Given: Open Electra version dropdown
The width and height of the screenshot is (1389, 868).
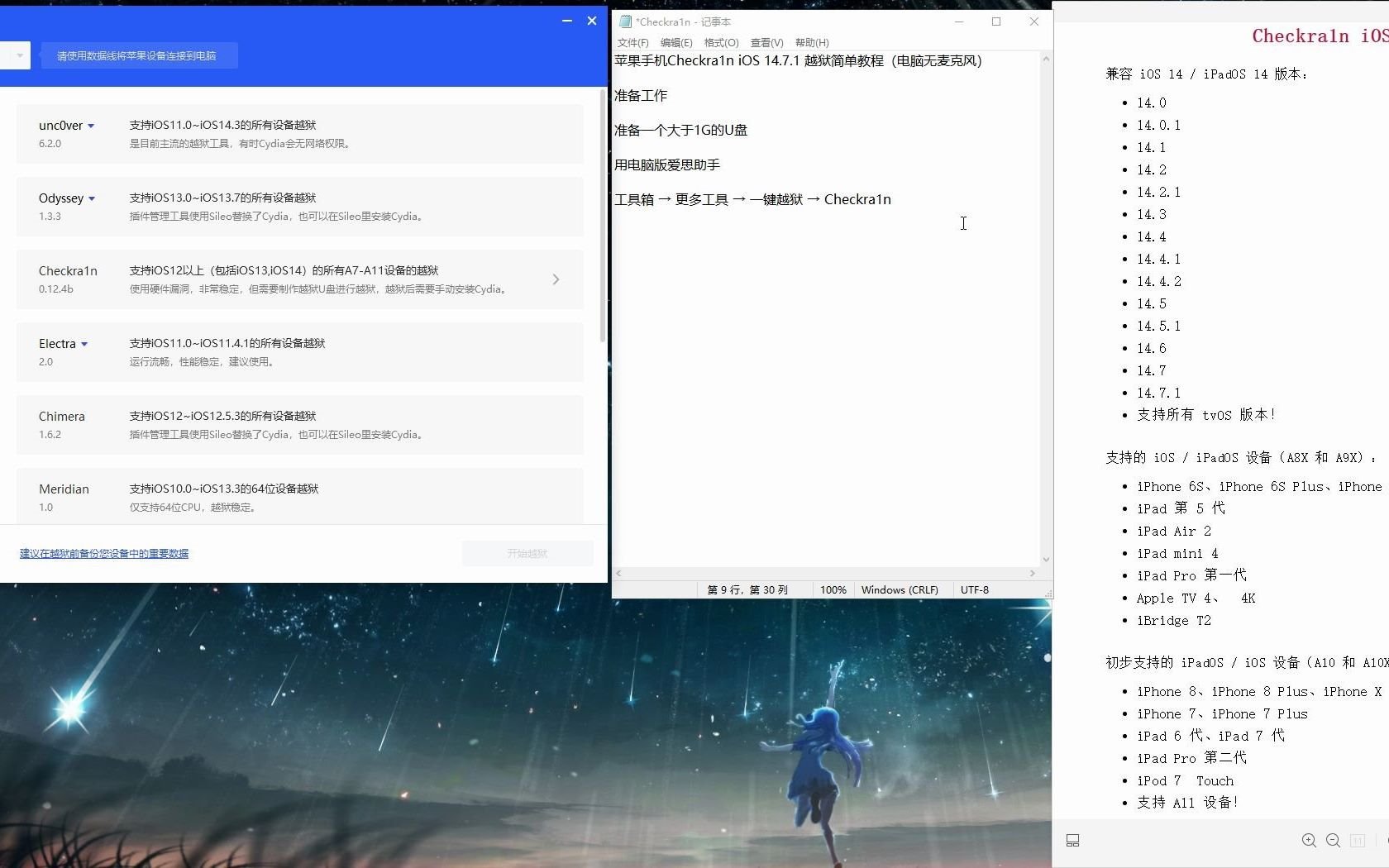Looking at the screenshot, I should click(84, 344).
